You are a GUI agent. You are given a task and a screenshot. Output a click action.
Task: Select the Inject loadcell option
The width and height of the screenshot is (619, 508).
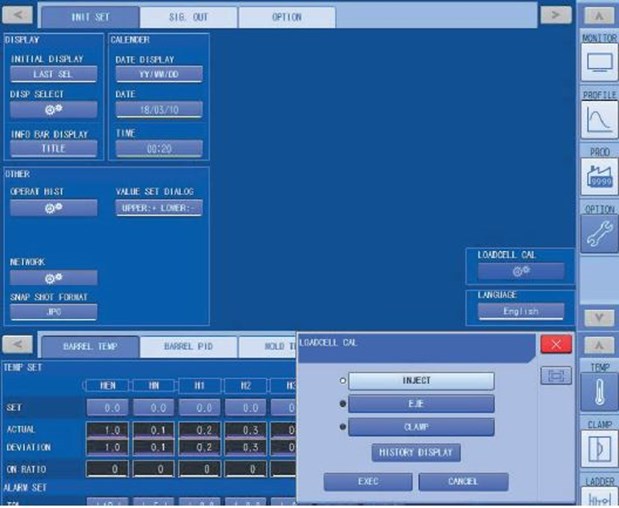[x=421, y=381]
